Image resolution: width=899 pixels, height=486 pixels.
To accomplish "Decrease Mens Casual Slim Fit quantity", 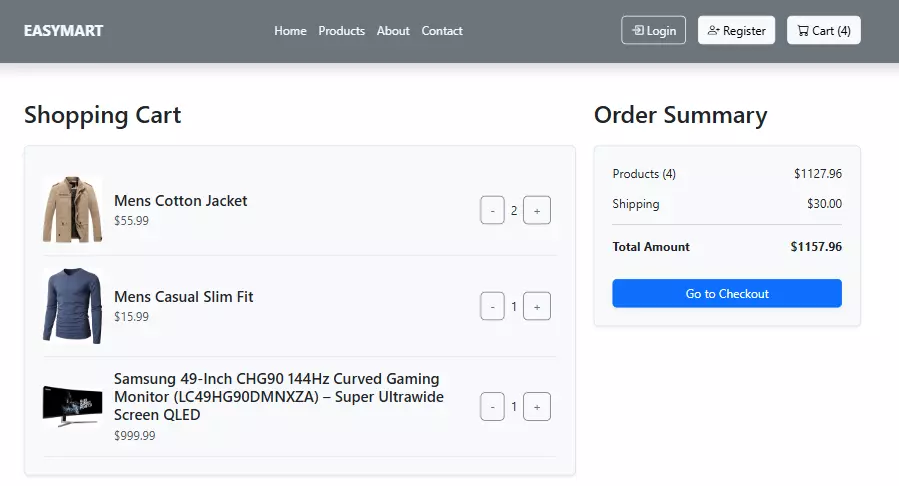I will pos(492,306).
